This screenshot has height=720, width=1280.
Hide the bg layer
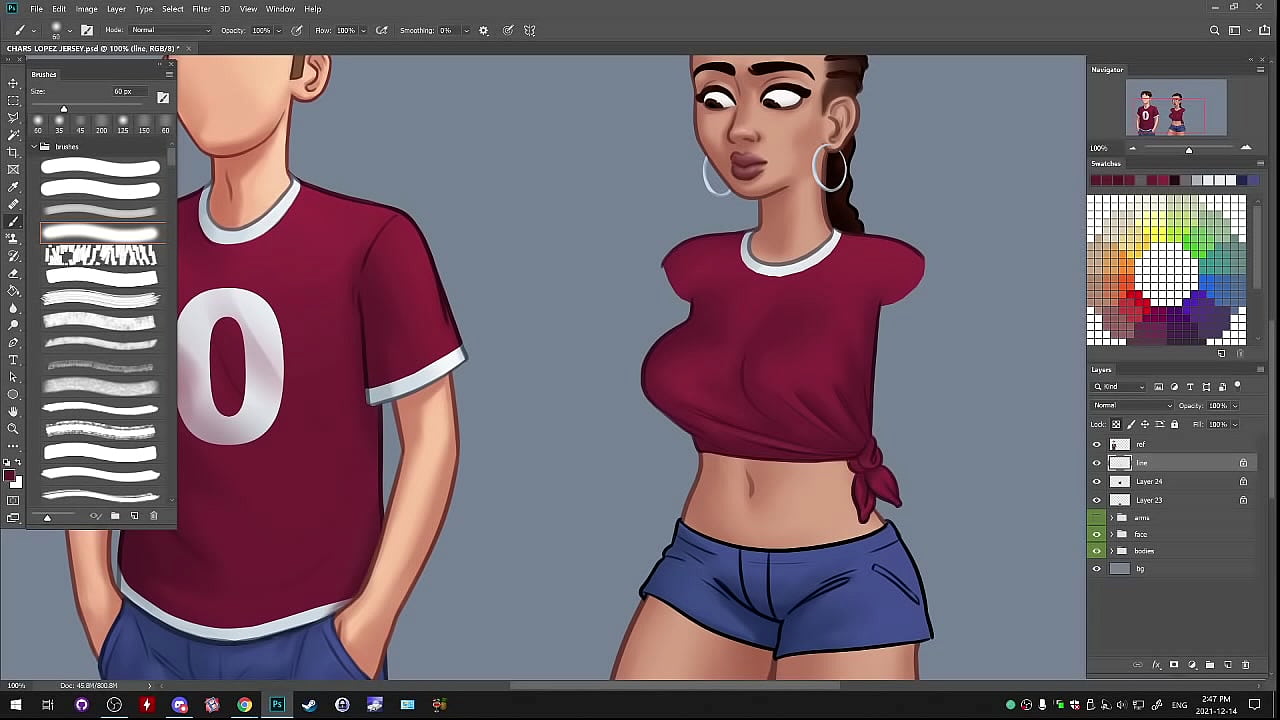(x=1097, y=569)
